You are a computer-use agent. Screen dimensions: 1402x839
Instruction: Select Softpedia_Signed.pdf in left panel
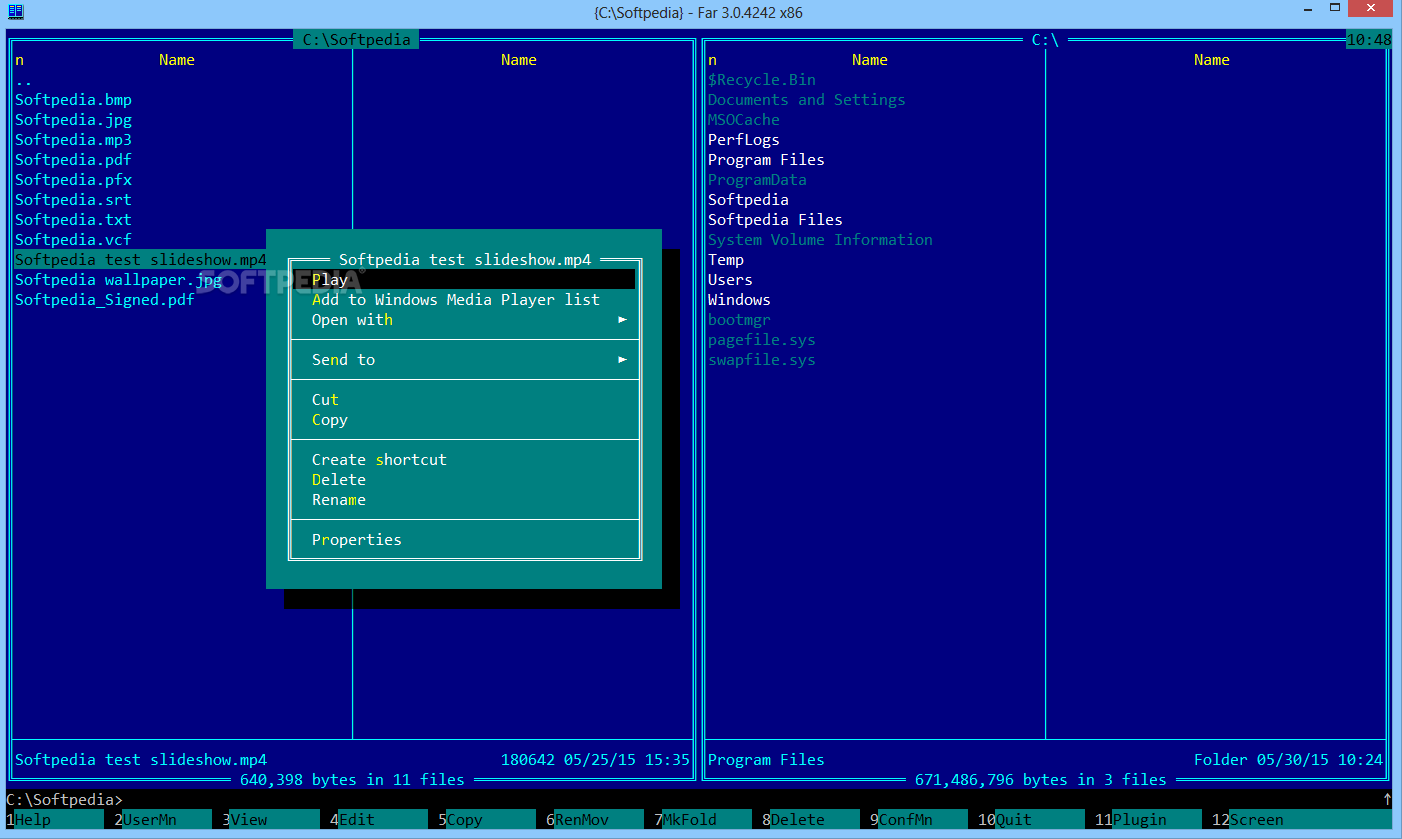[105, 300]
